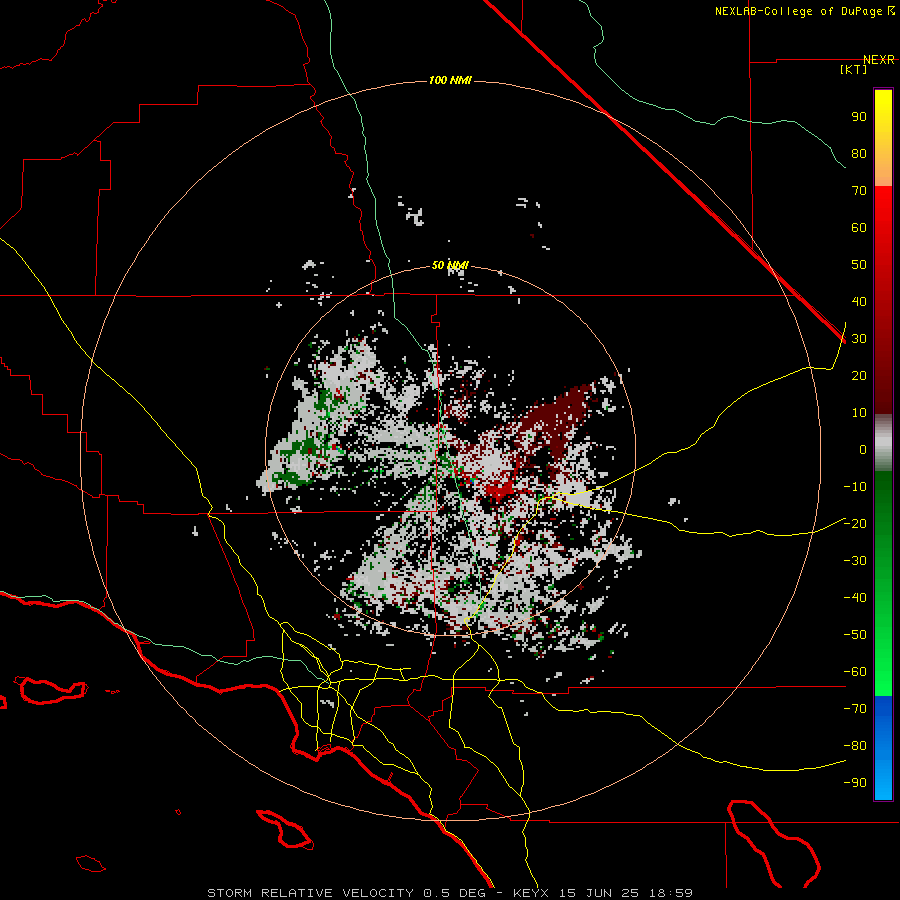Select the -40 value on velocity scale
900x900 pixels.
(x=855, y=598)
